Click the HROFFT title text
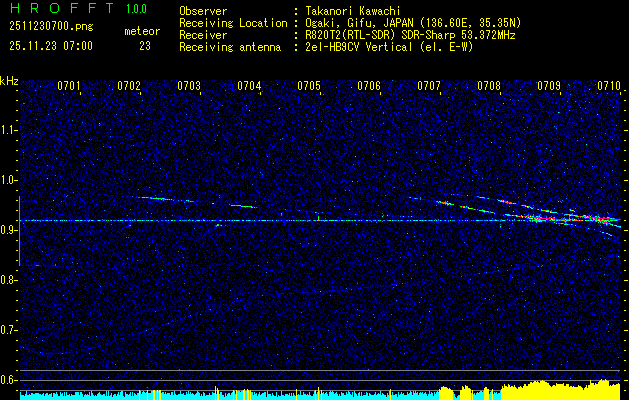 click(x=61, y=9)
